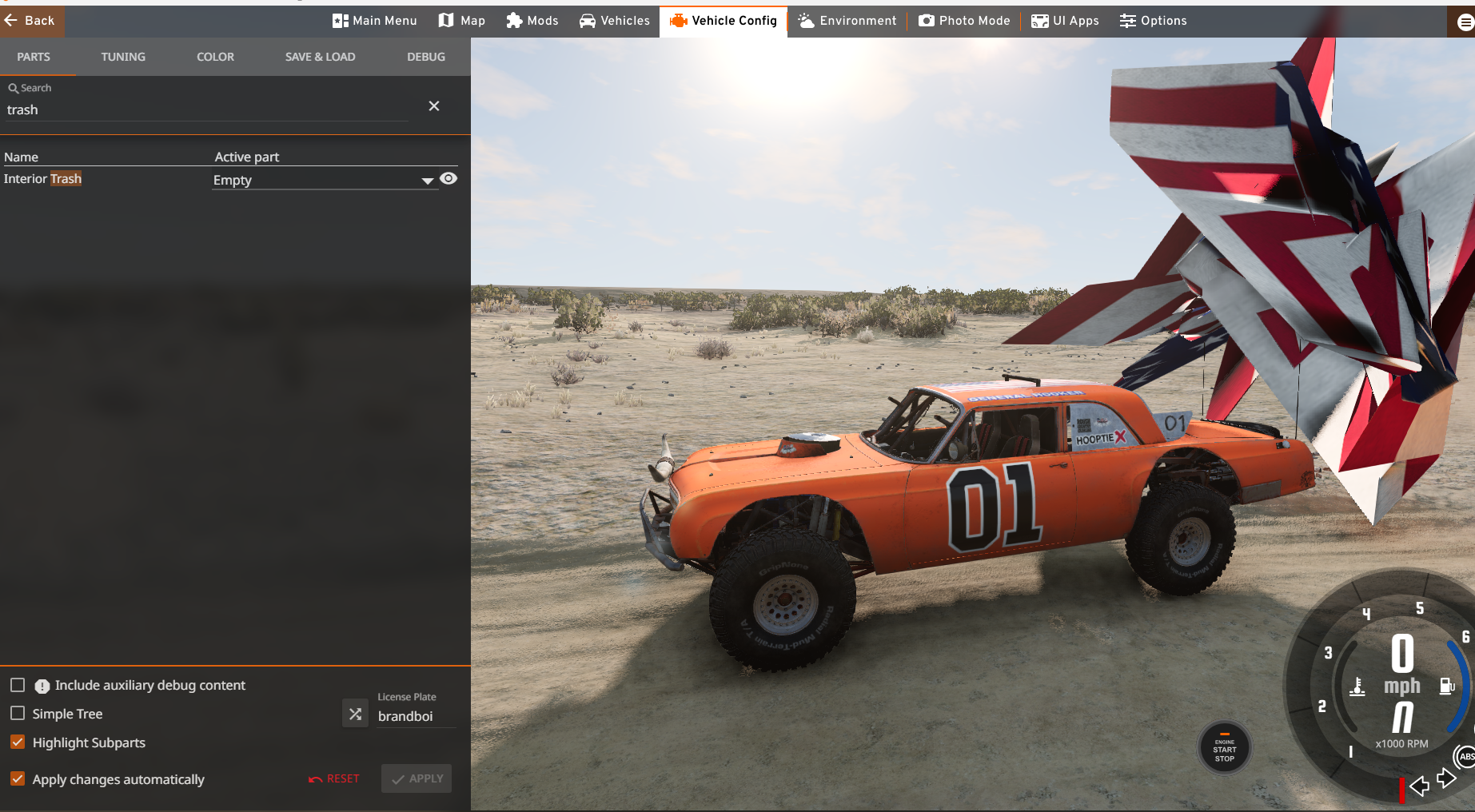Open UI Apps editor
The width and height of the screenshot is (1475, 812).
tap(1064, 21)
